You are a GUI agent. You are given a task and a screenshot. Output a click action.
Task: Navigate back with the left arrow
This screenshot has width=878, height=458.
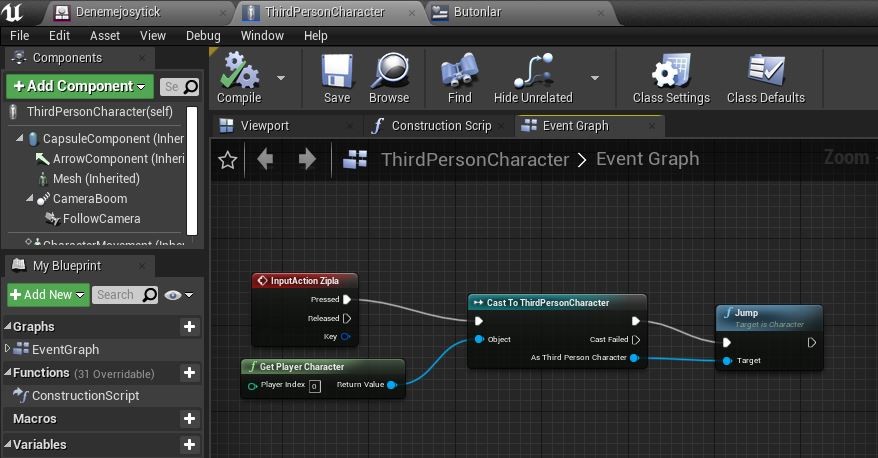point(265,160)
